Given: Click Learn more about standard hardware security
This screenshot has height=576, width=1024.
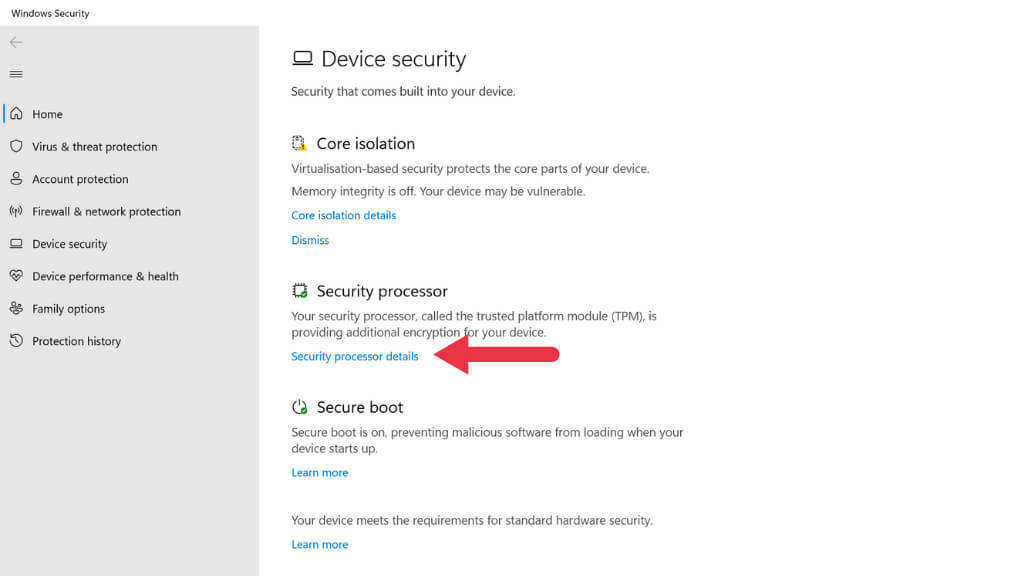Looking at the screenshot, I should 319,544.
